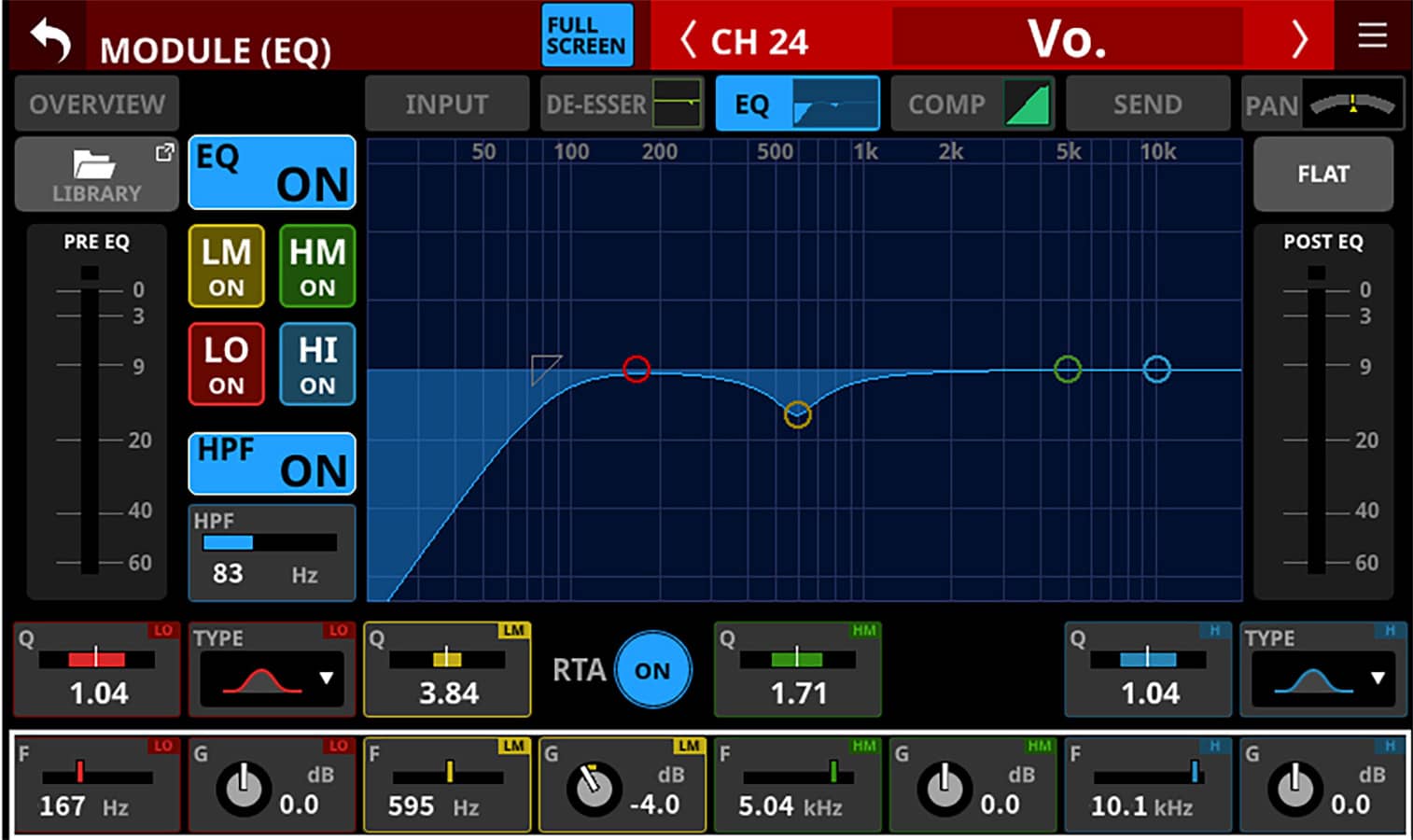
Task: Switch to the DE-ESSER tab
Action: 623,104
